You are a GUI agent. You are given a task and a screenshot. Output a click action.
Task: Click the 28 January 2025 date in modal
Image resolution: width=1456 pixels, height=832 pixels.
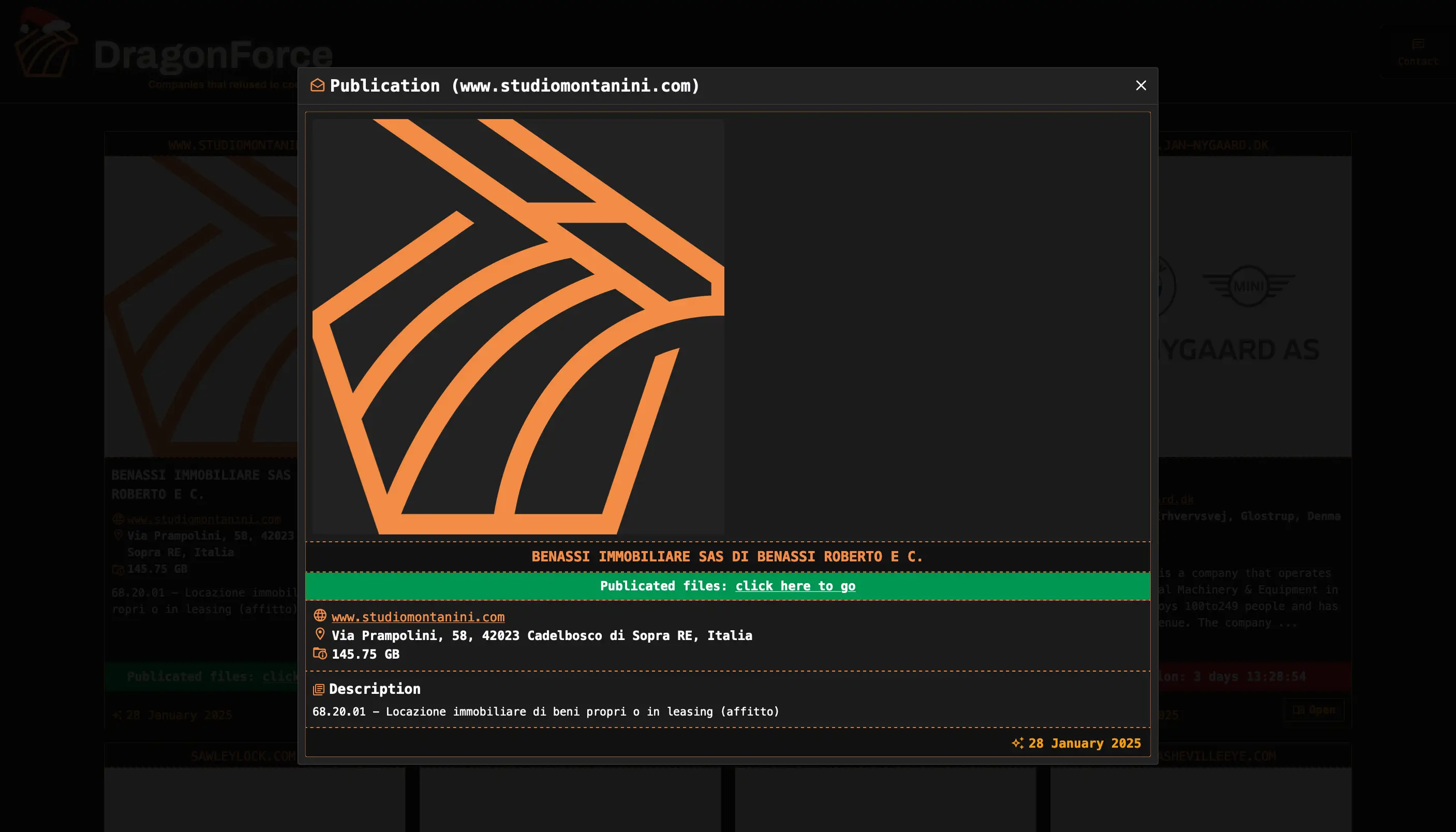(1084, 744)
